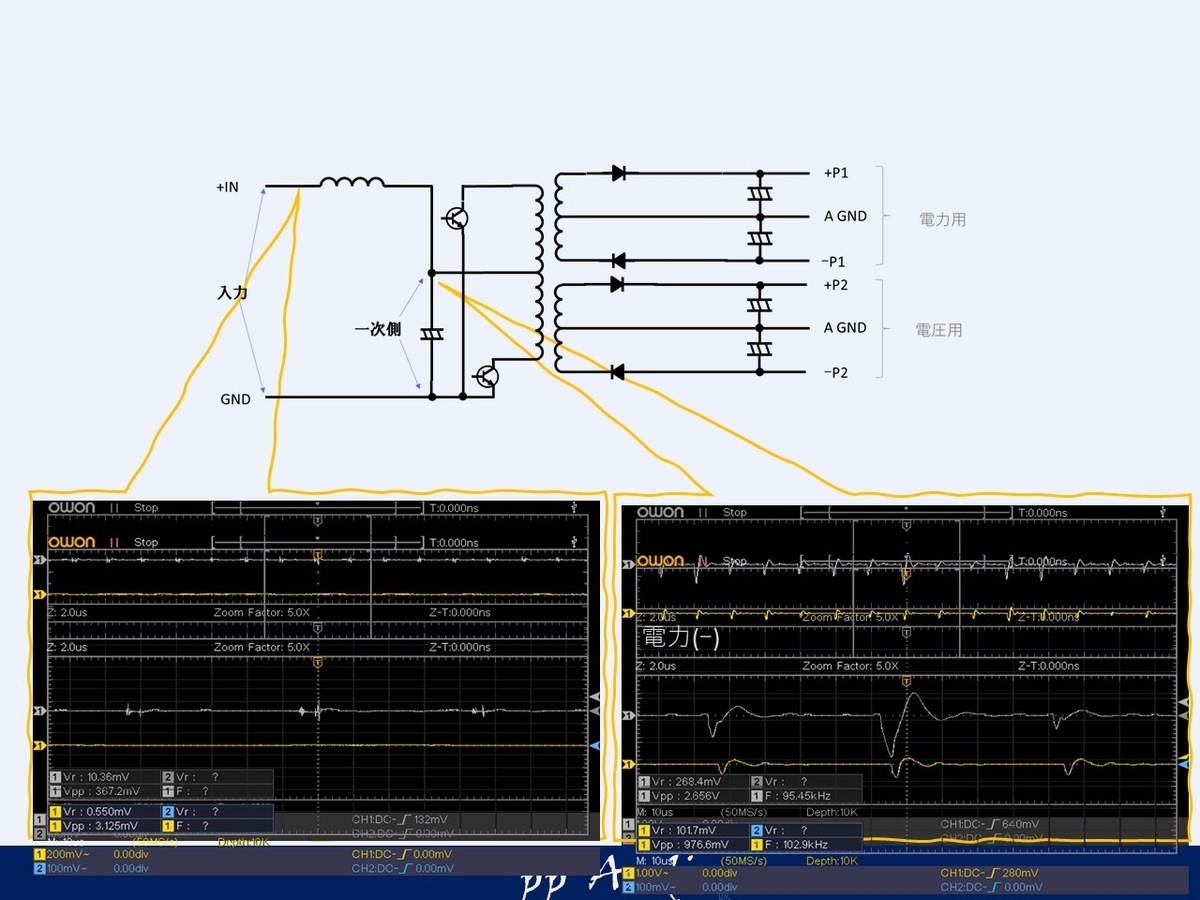This screenshot has width=1200, height=900.
Task: Click the yellow CH1:DC- 0.00mV trigger readout
Action: click(402, 855)
